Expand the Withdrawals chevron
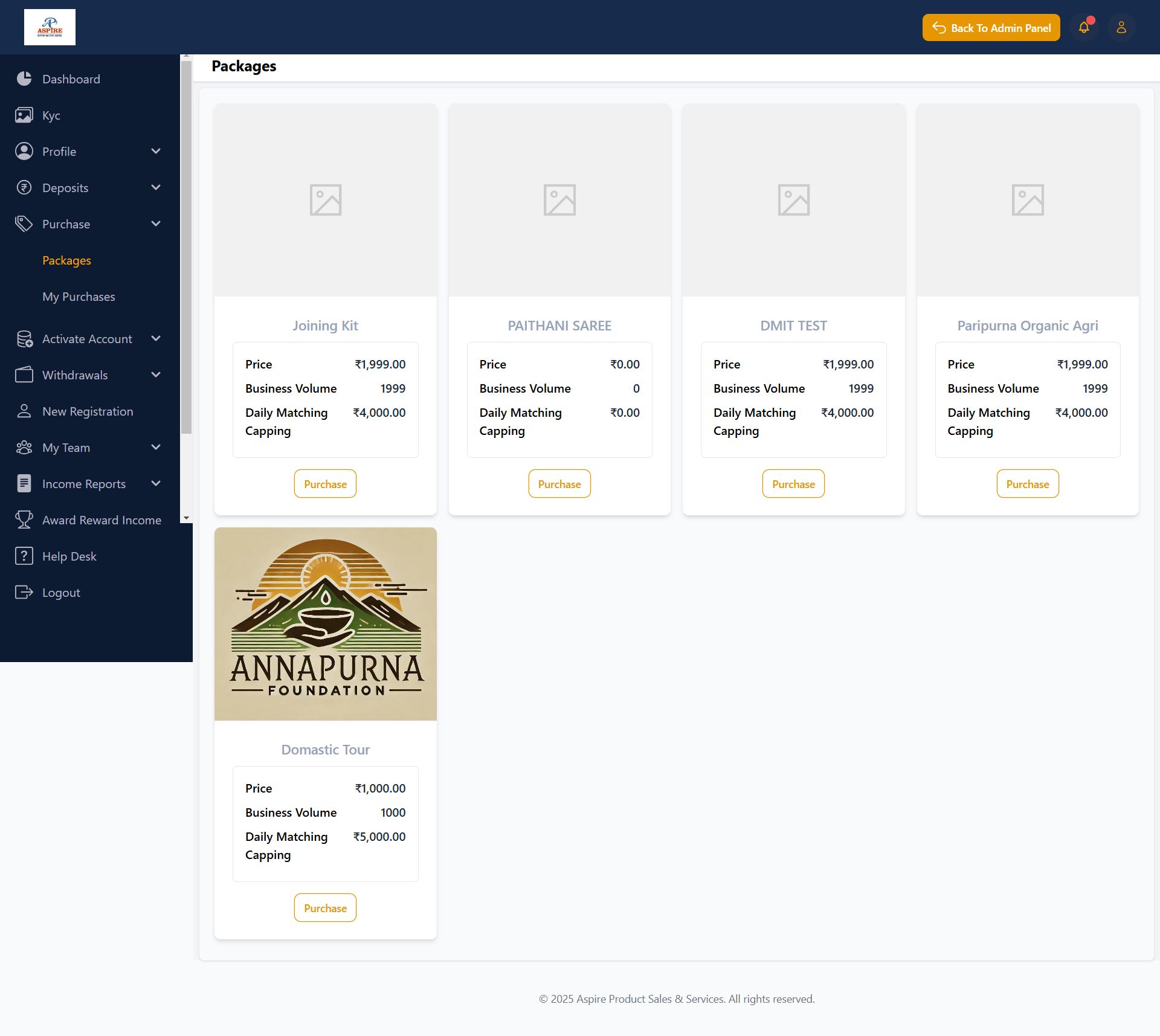This screenshot has height=1036, width=1160. (156, 375)
